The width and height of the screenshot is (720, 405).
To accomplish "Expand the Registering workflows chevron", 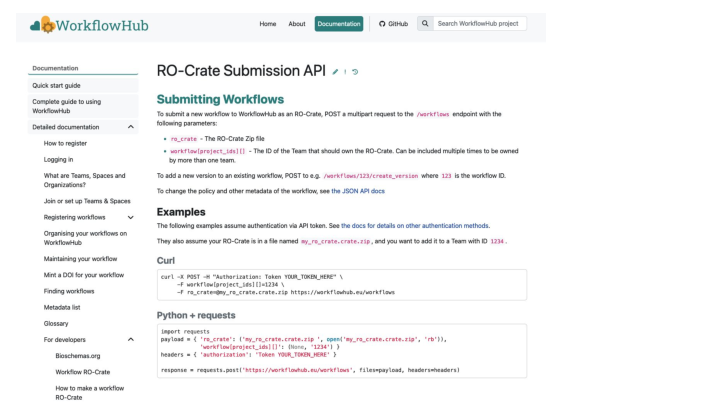I will [131, 218].
